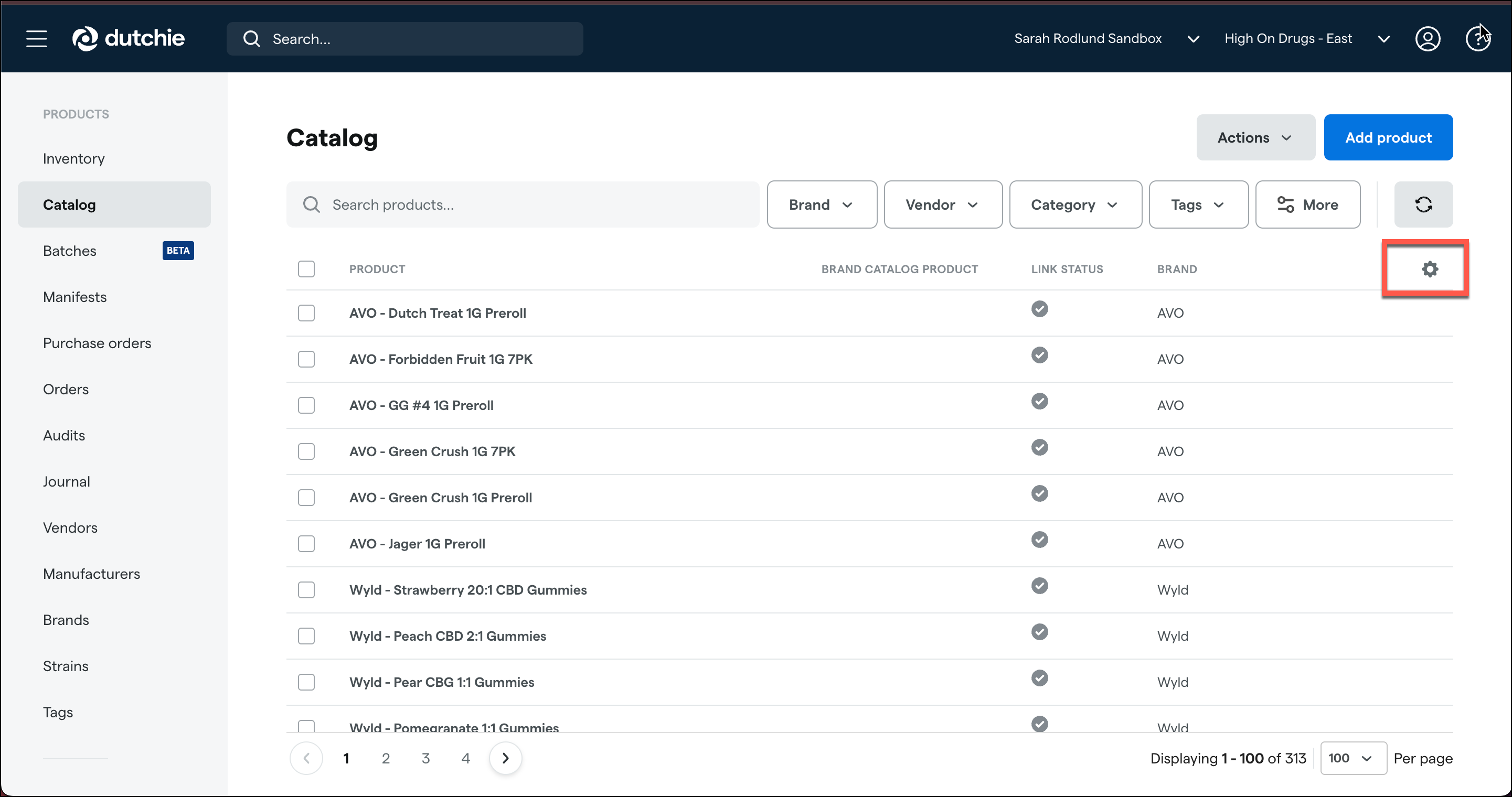The height and width of the screenshot is (797, 1512).
Task: Go to page 3
Action: click(x=425, y=758)
